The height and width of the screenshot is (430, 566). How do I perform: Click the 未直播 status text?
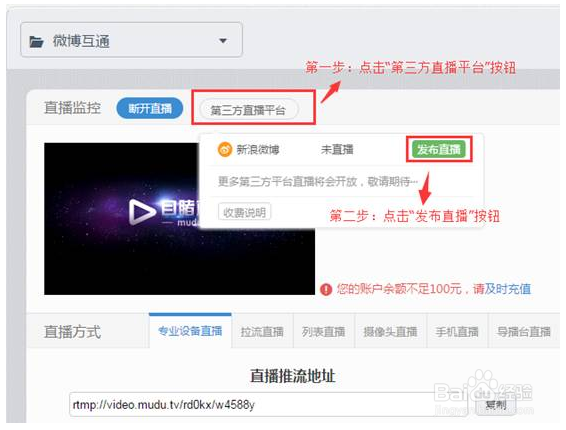coord(337,149)
